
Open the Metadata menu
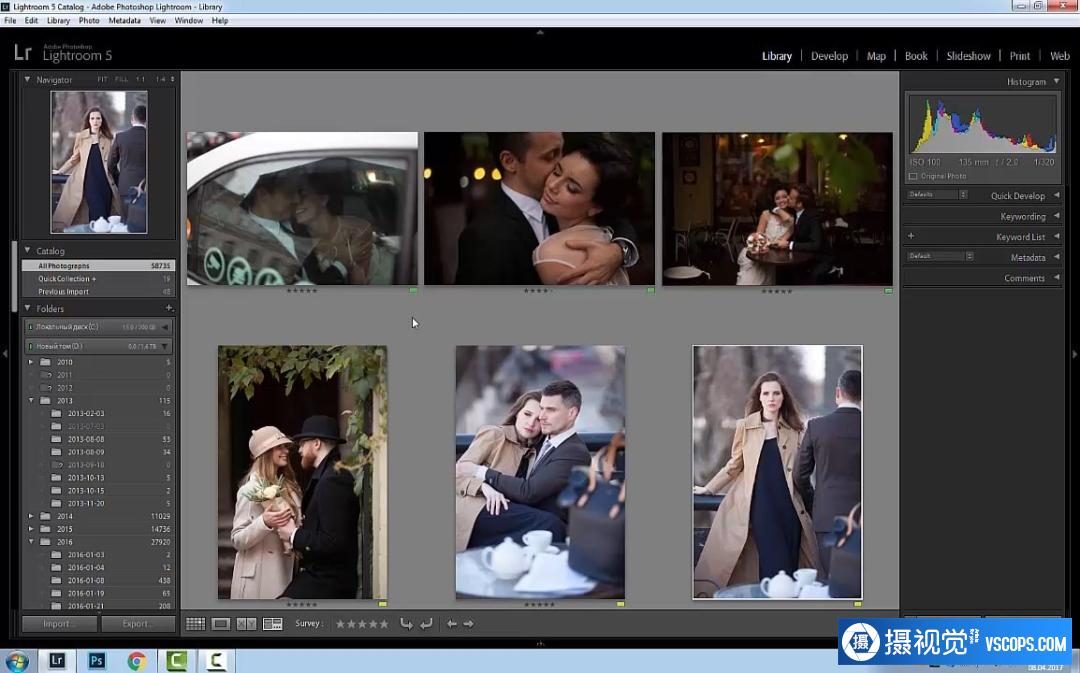[x=124, y=20]
